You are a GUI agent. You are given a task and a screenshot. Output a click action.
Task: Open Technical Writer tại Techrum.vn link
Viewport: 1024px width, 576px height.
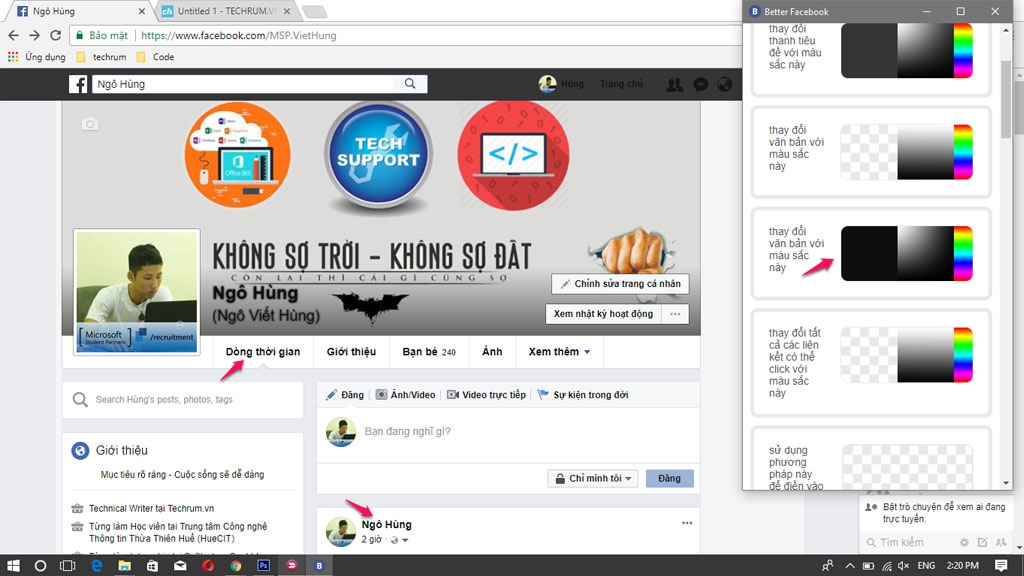152,508
